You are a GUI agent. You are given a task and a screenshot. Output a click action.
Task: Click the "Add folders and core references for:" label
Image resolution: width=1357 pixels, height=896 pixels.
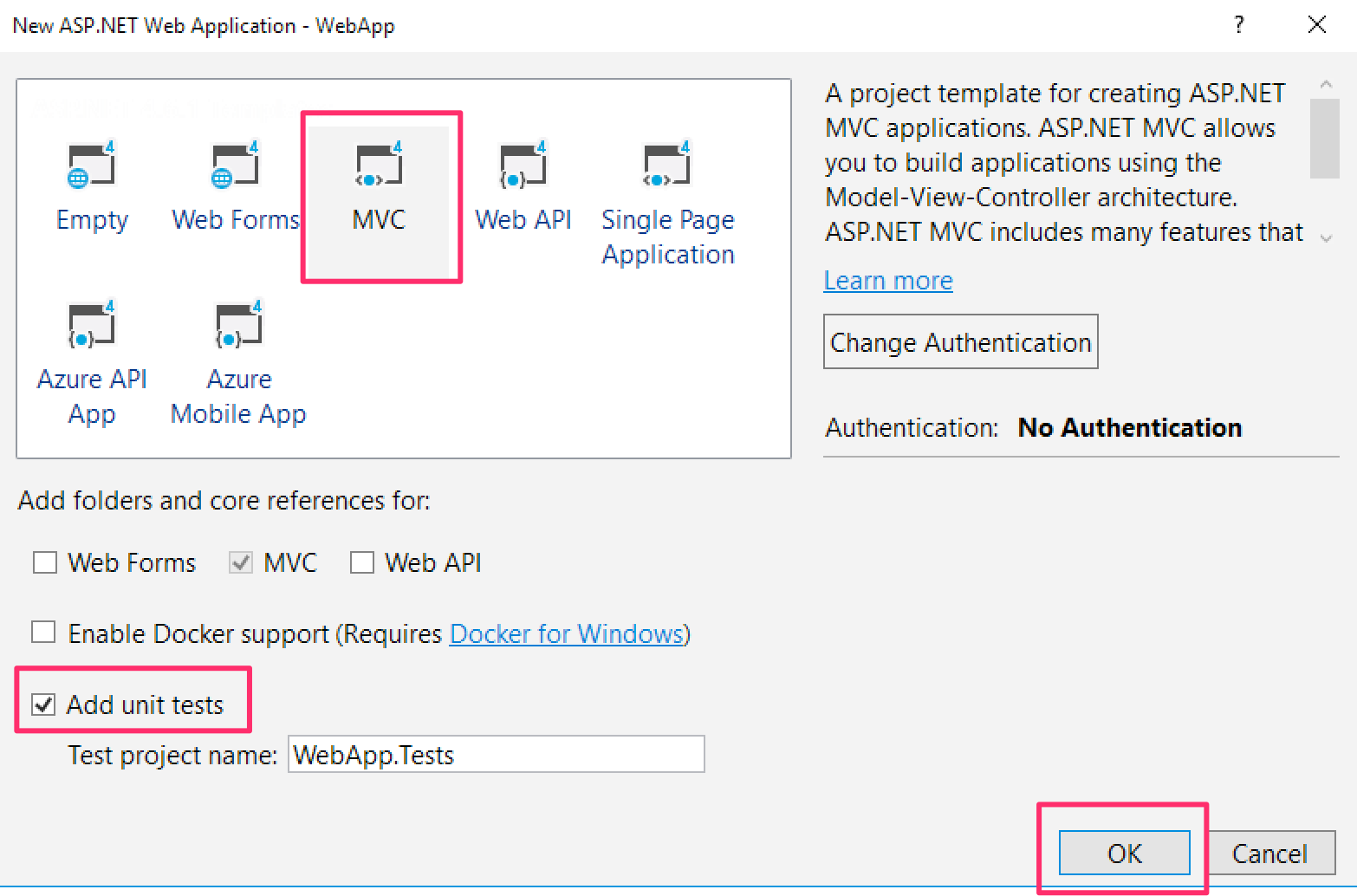(x=224, y=501)
